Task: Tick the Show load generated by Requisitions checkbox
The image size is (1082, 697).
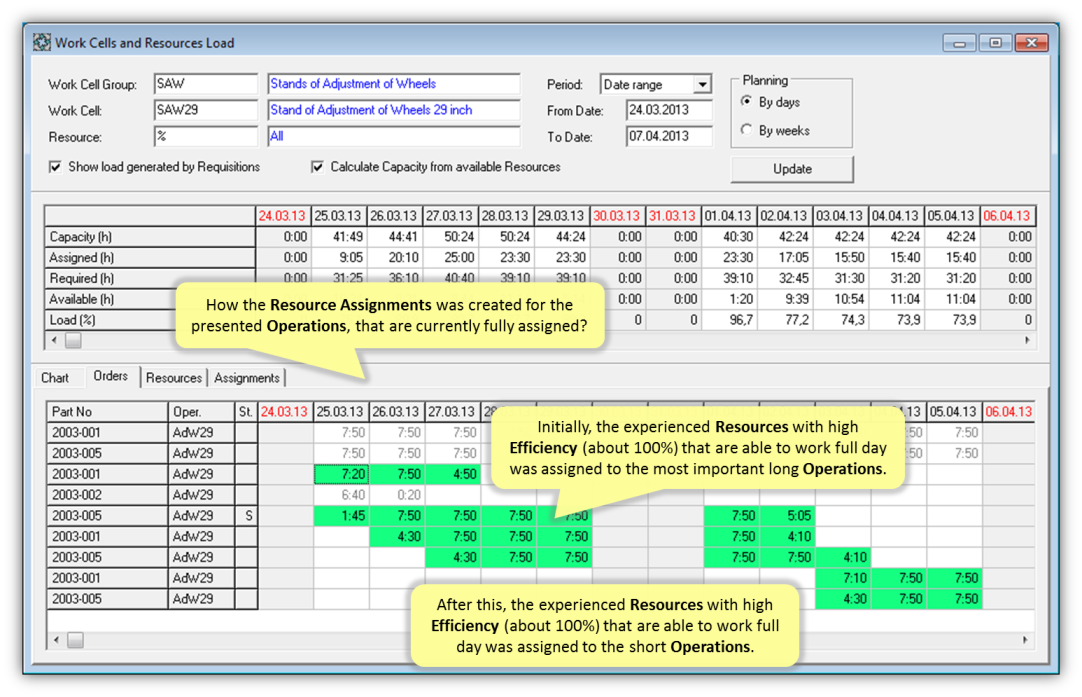Action: (55, 167)
